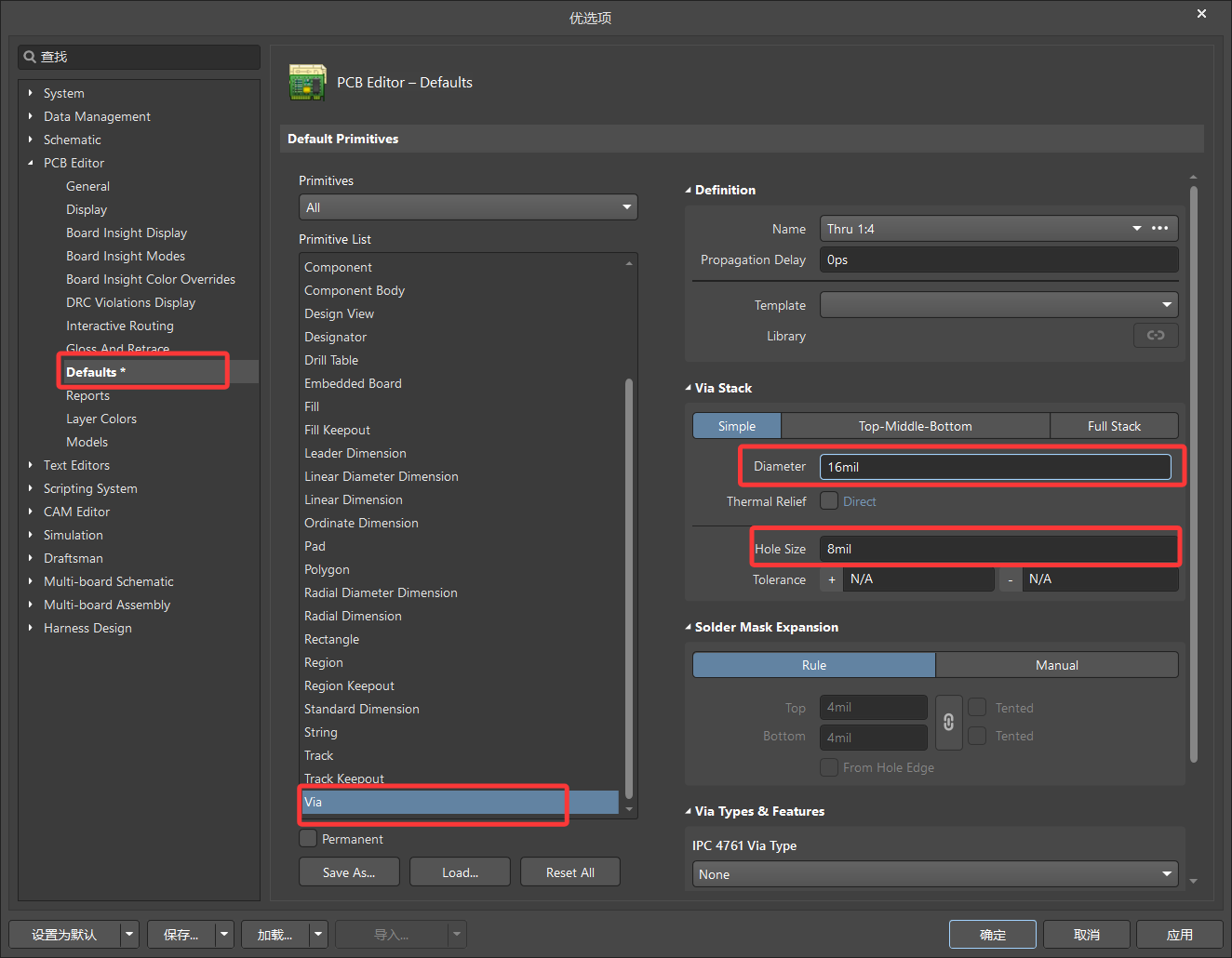
Task: Toggle From Hole Edge checkbox
Action: (829, 767)
